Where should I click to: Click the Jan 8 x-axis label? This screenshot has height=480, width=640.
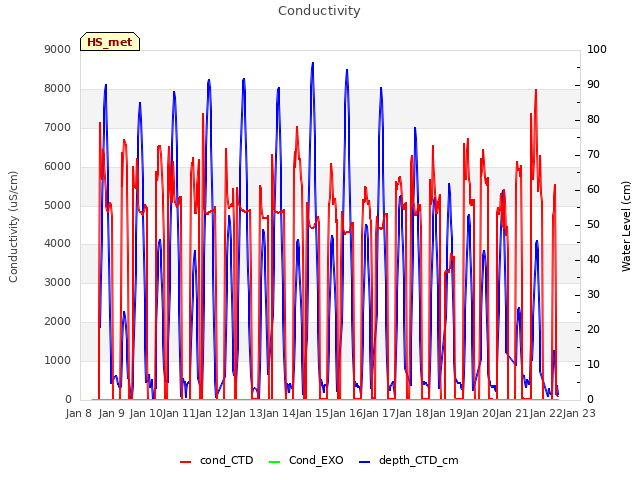pos(78,413)
